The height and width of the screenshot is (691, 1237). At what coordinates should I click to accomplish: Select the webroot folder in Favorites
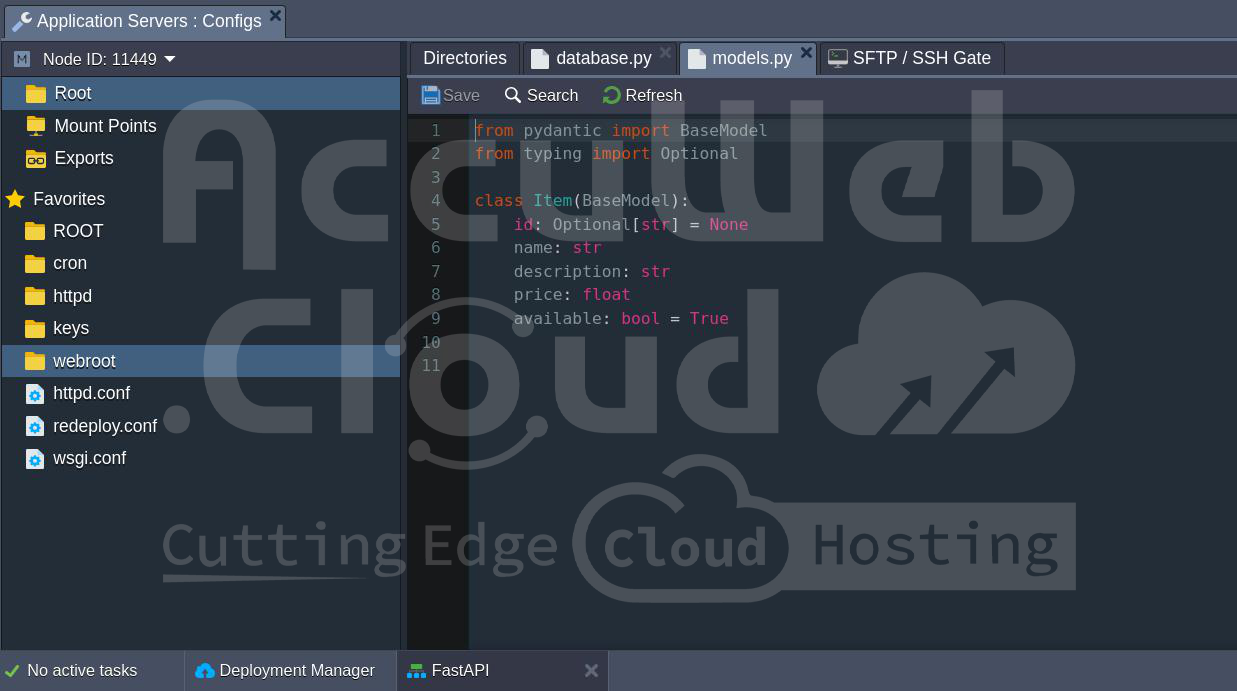pos(84,361)
